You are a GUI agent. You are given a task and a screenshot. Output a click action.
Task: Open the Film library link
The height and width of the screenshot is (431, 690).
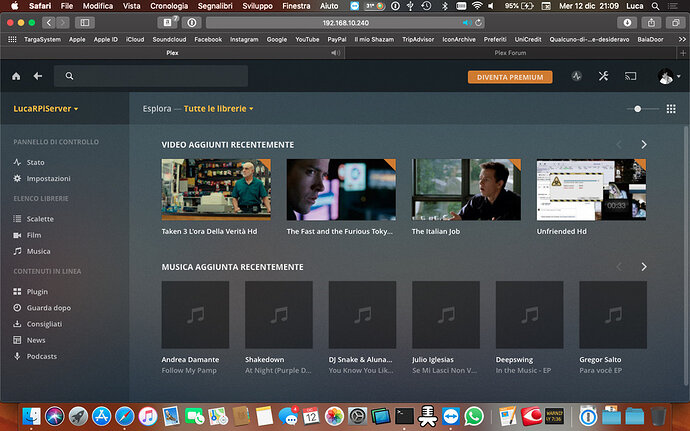pyautogui.click(x=34, y=235)
